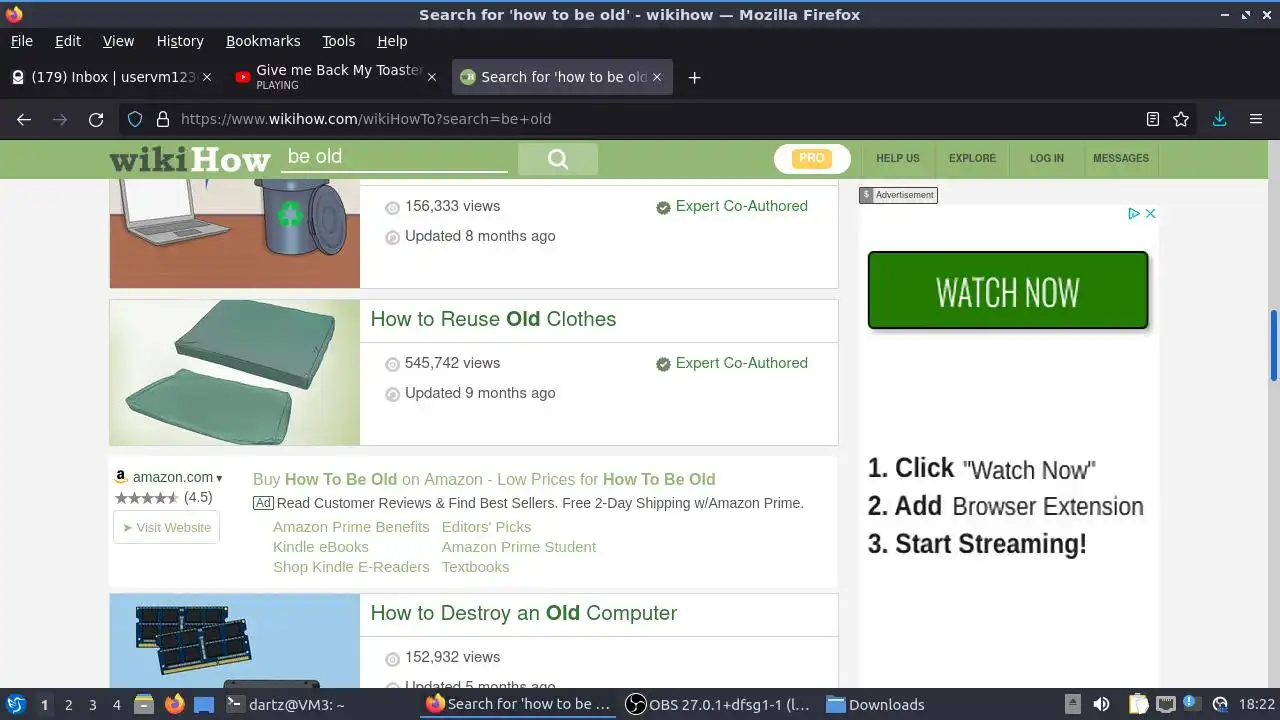
Task: Click Shop Kindle E-Readers link
Action: (351, 567)
